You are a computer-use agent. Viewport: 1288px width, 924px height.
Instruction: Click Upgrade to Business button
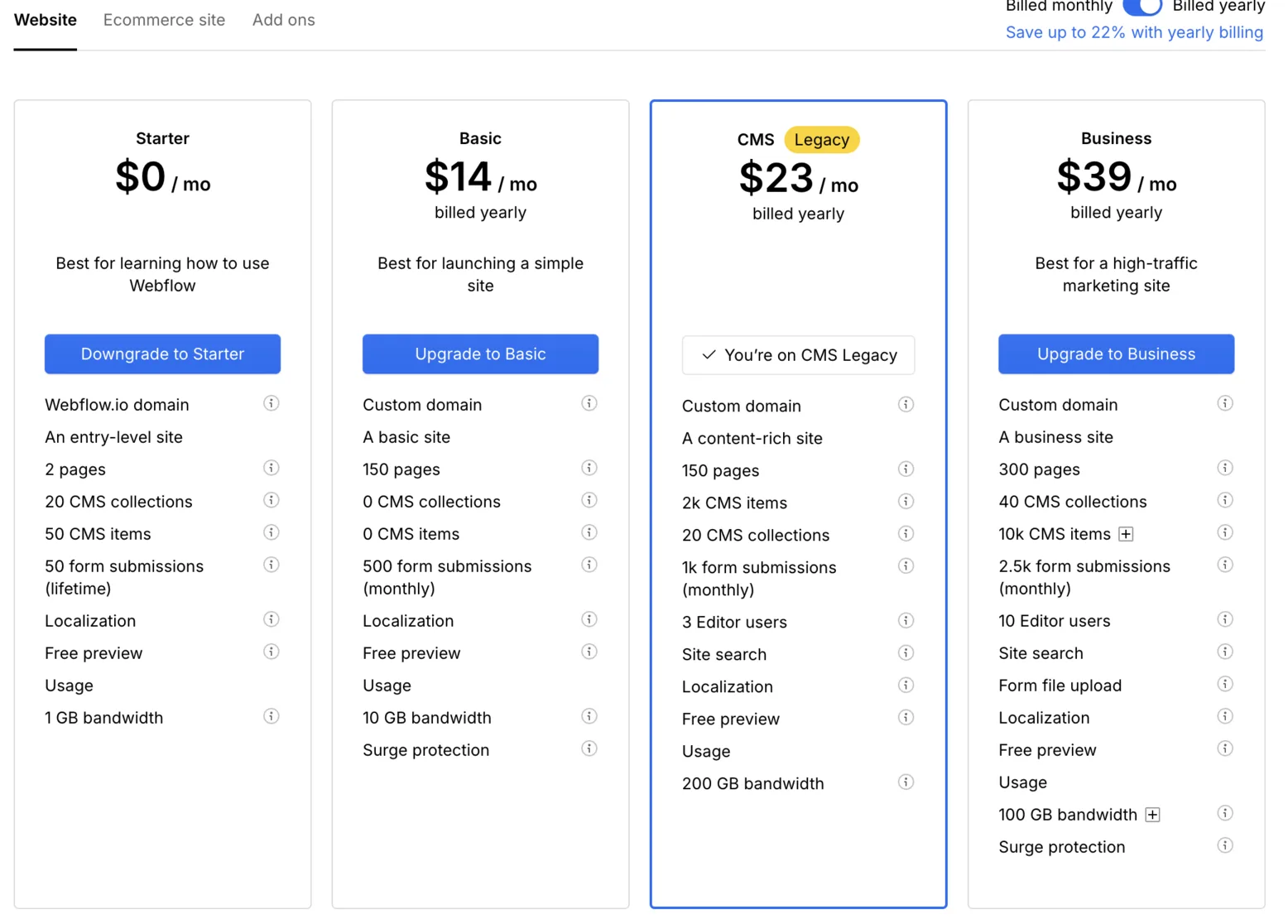pyautogui.click(x=1116, y=354)
